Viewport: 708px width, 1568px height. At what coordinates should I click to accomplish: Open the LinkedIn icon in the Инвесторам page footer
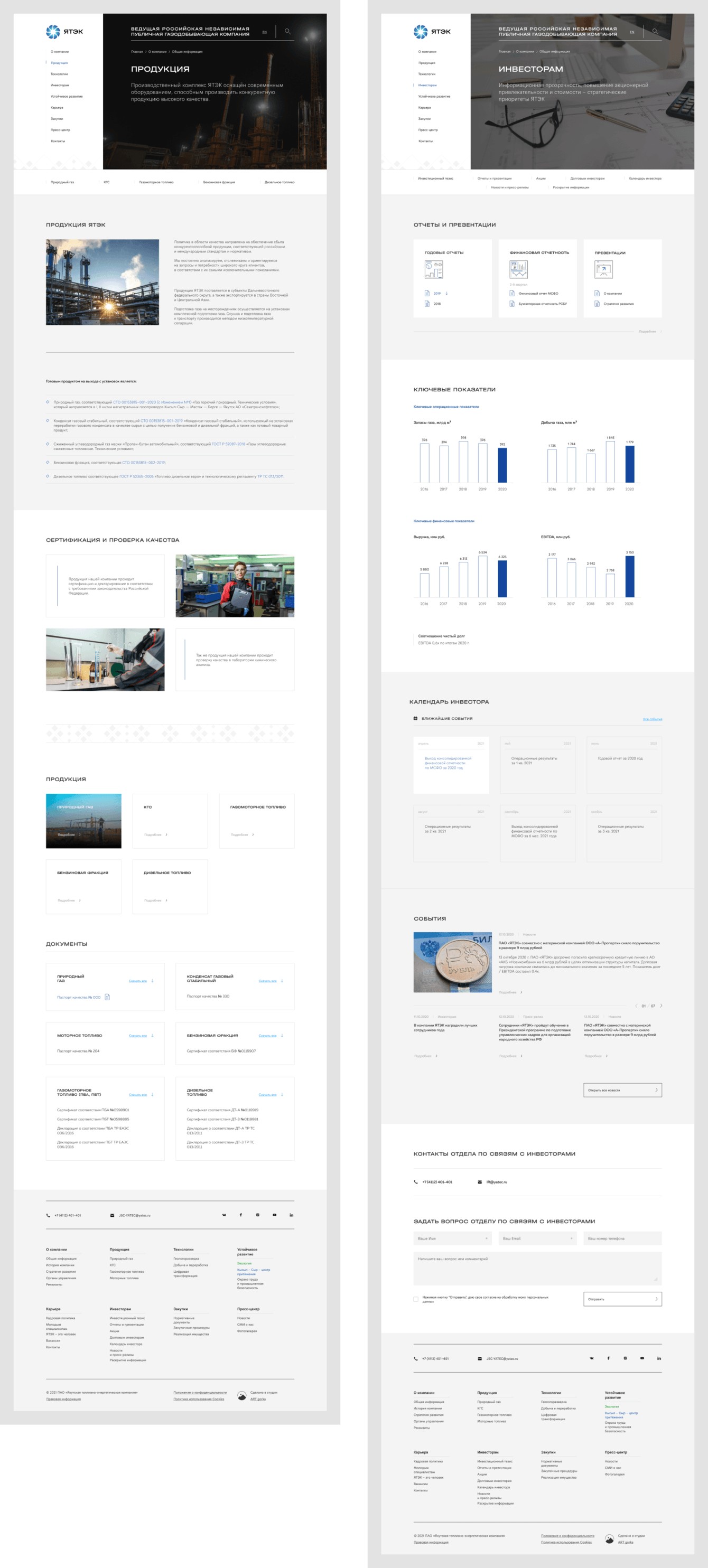coord(659,1358)
